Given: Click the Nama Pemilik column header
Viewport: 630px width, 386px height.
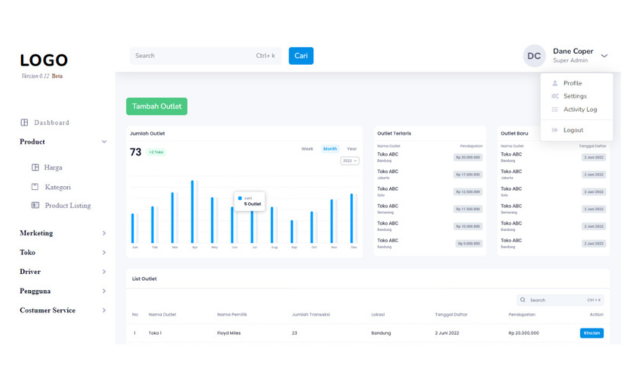Looking at the screenshot, I should (x=232, y=315).
